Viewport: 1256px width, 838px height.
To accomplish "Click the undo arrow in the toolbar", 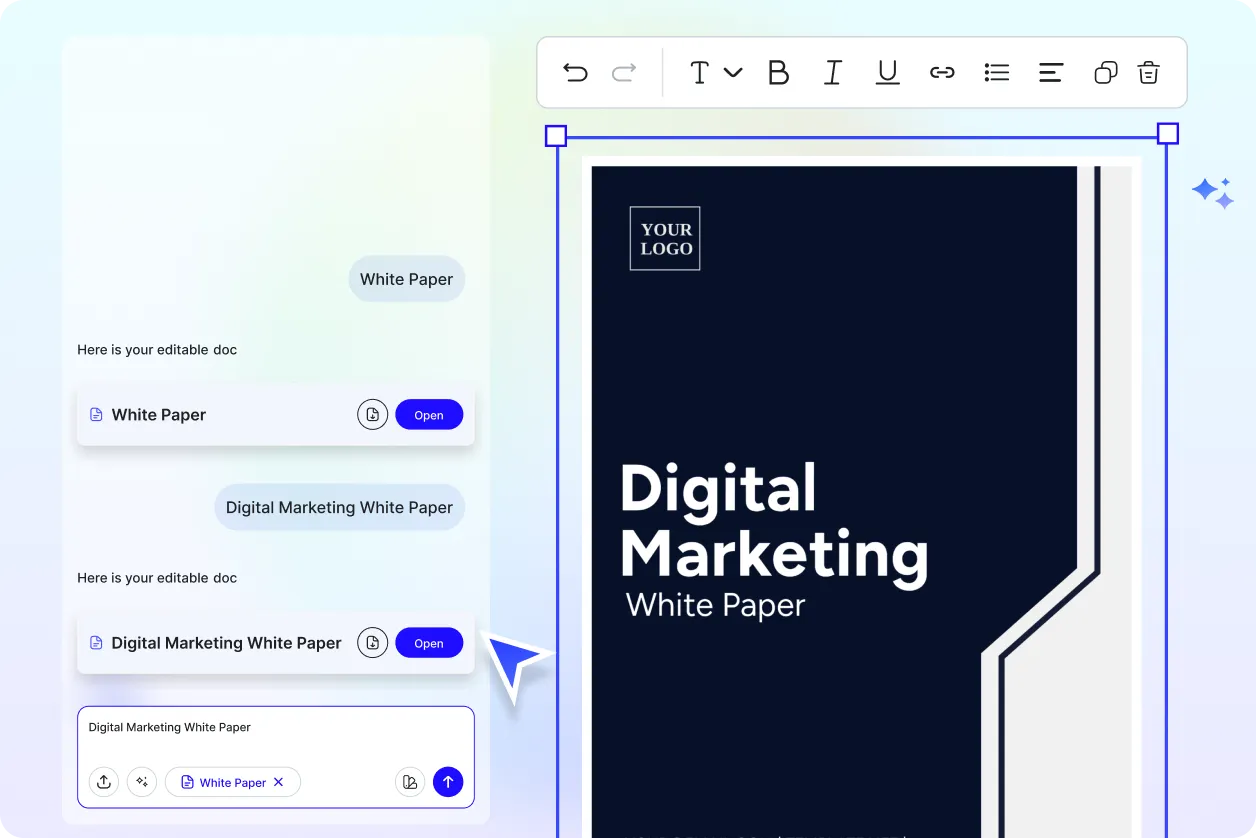I will pyautogui.click(x=575, y=72).
